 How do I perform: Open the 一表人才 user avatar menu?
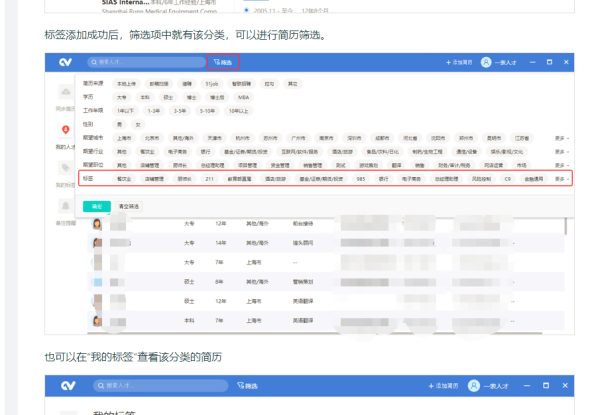pos(487,62)
